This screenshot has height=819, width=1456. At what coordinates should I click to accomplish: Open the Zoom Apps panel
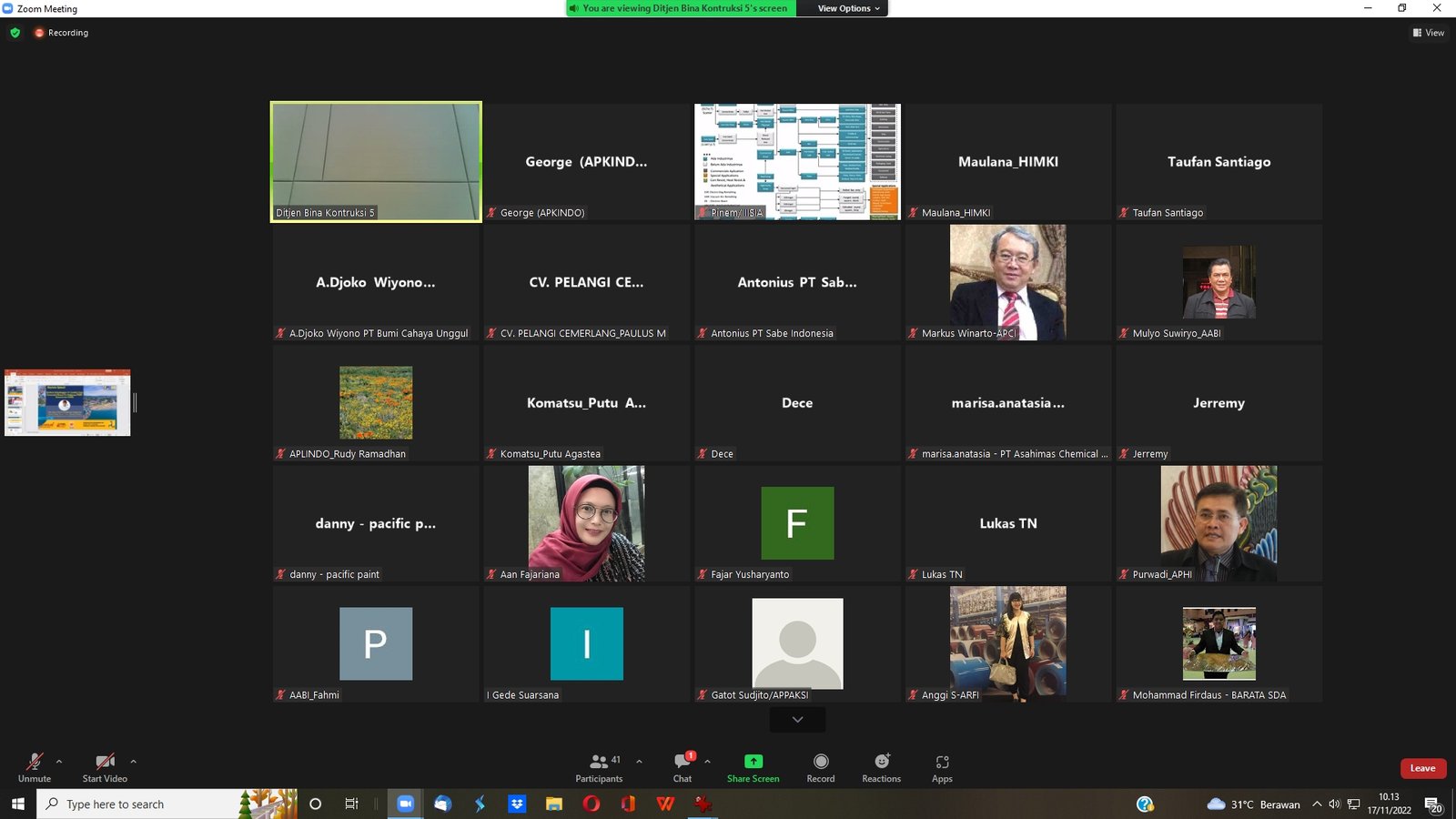(x=942, y=768)
